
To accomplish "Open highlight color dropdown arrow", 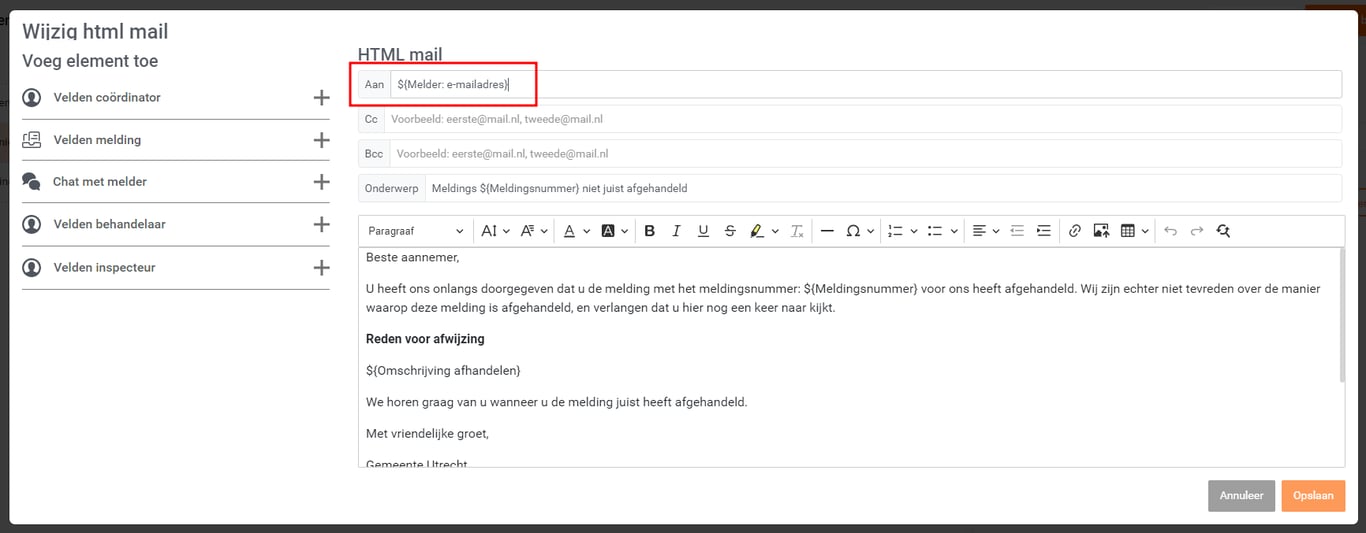I will [775, 231].
